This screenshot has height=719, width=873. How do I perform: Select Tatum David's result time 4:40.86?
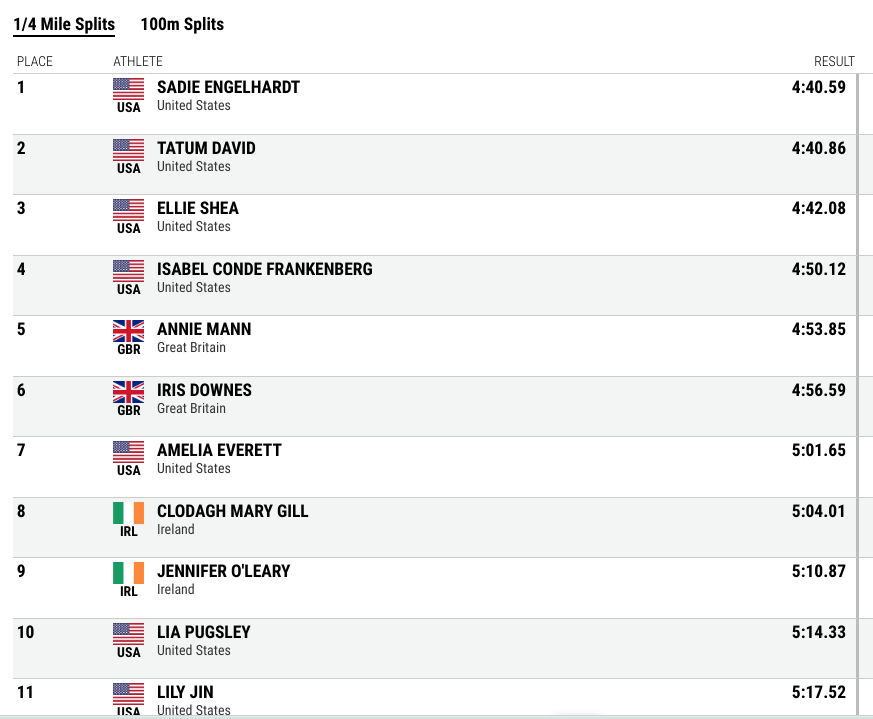pyautogui.click(x=818, y=148)
